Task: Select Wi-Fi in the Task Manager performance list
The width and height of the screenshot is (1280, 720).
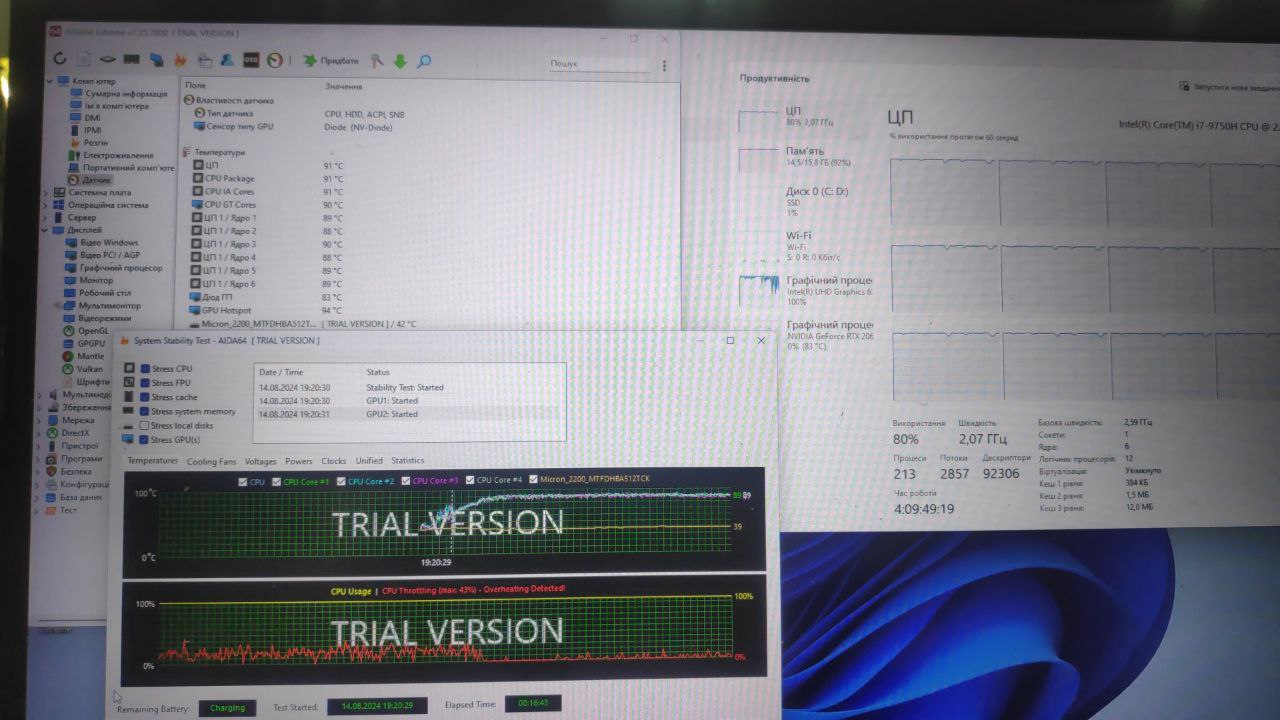Action: pos(805,246)
